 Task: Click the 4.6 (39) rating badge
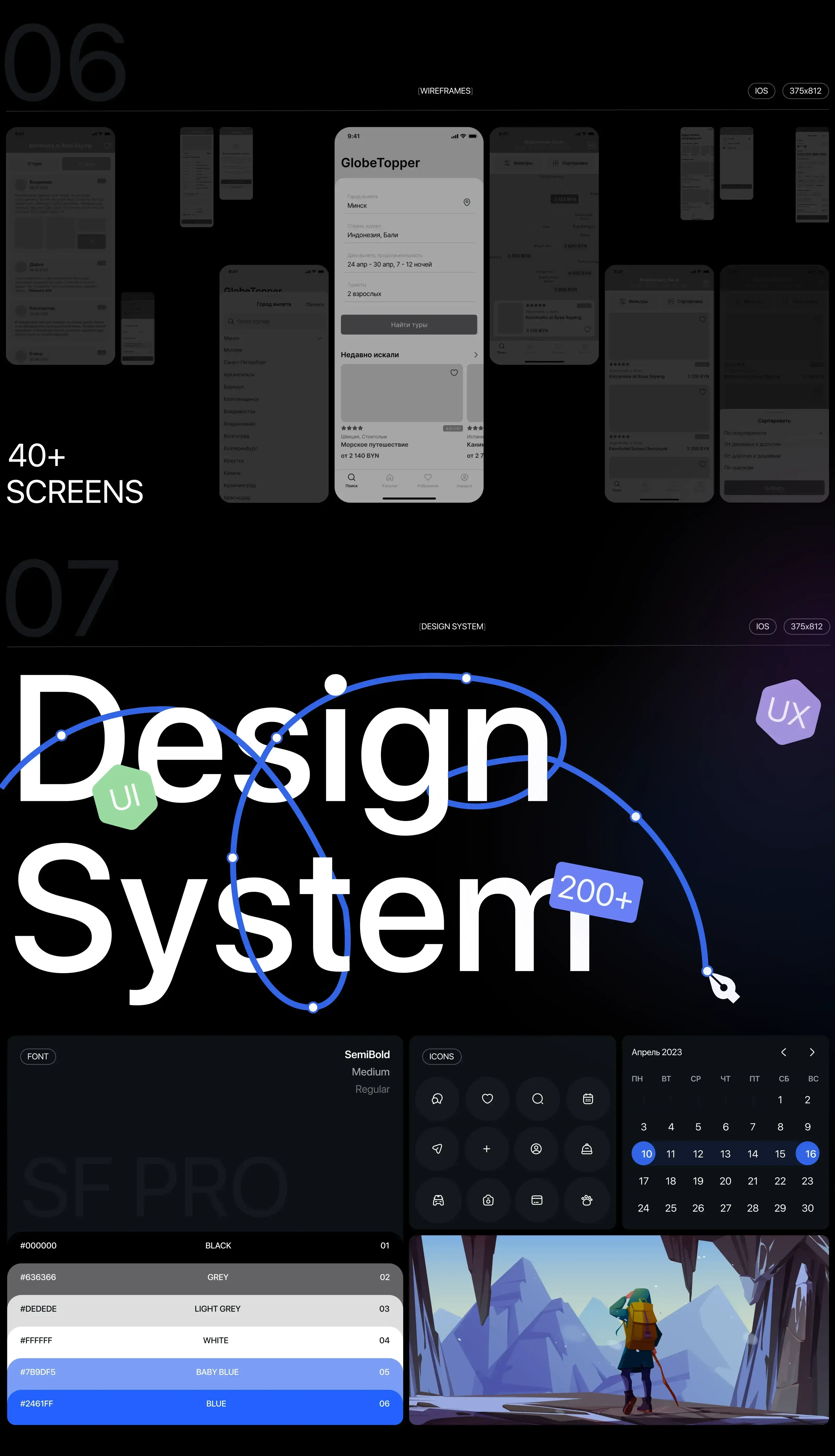click(x=452, y=428)
